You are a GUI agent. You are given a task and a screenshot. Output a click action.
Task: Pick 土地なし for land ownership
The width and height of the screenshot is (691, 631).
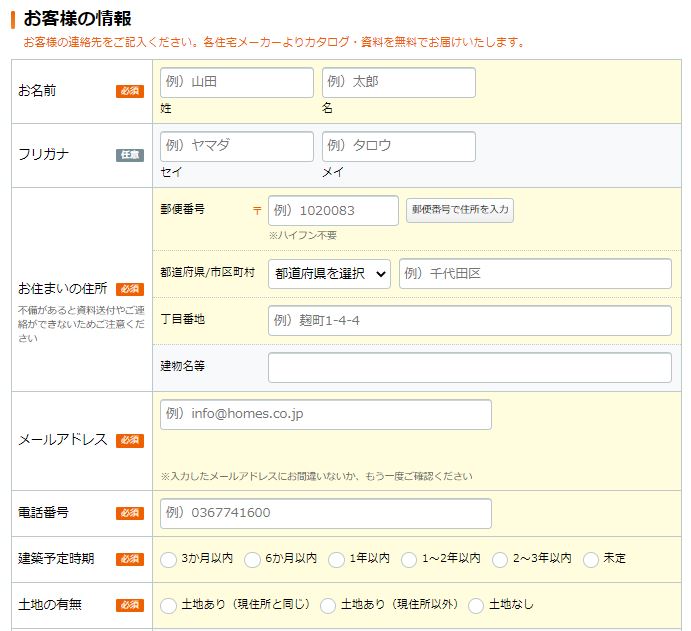click(x=476, y=605)
